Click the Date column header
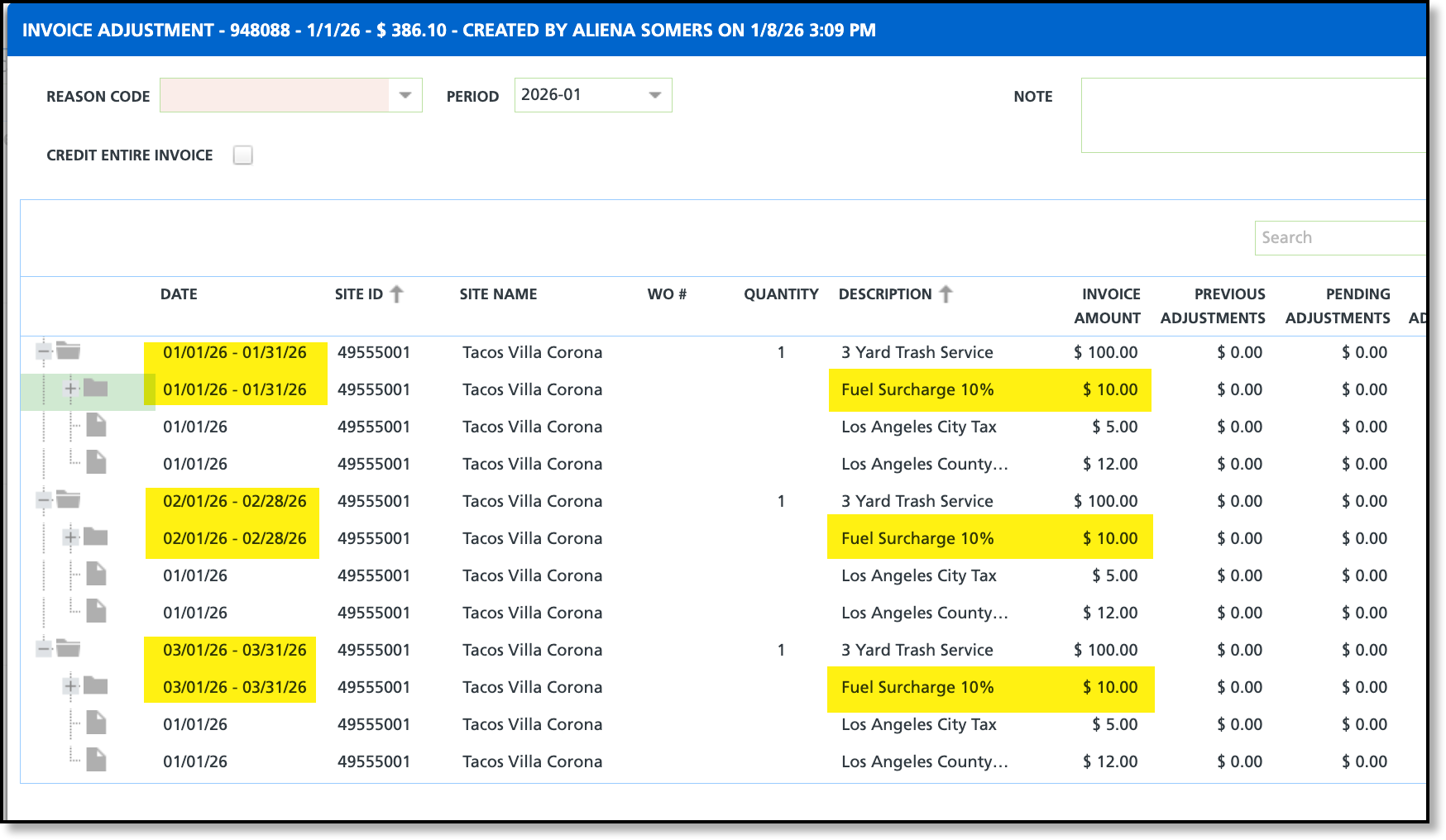Screen dimensions: 1446x840 [179, 294]
